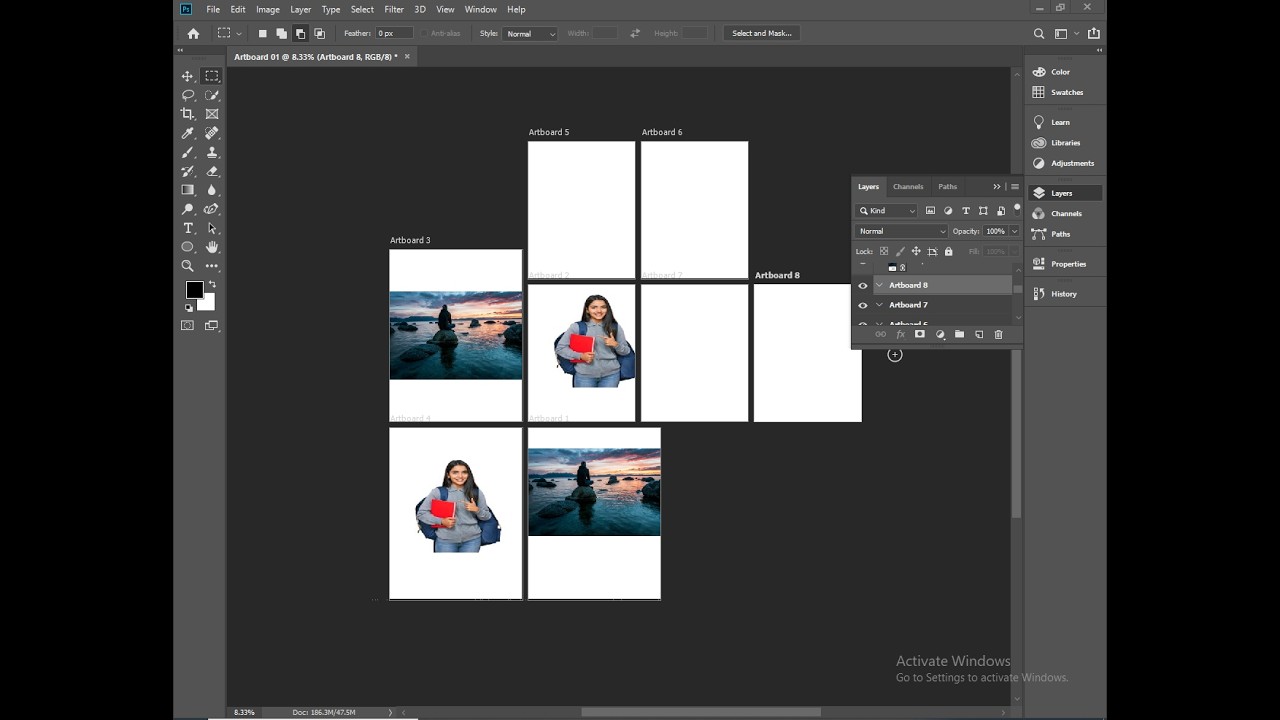
Task: Click the Home icon in options bar
Action: point(193,33)
